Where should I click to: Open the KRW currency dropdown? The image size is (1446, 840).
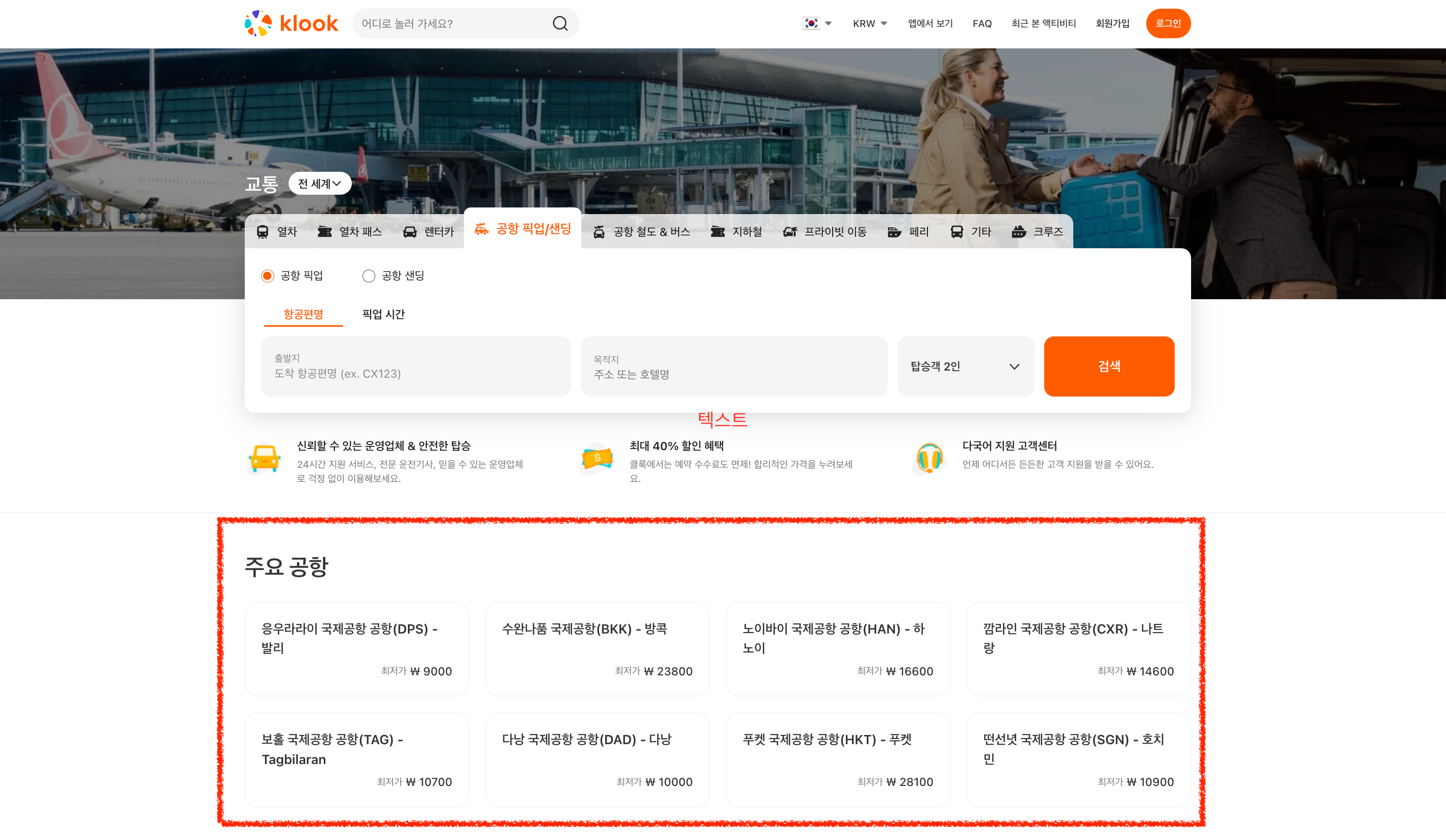pyautogui.click(x=870, y=23)
